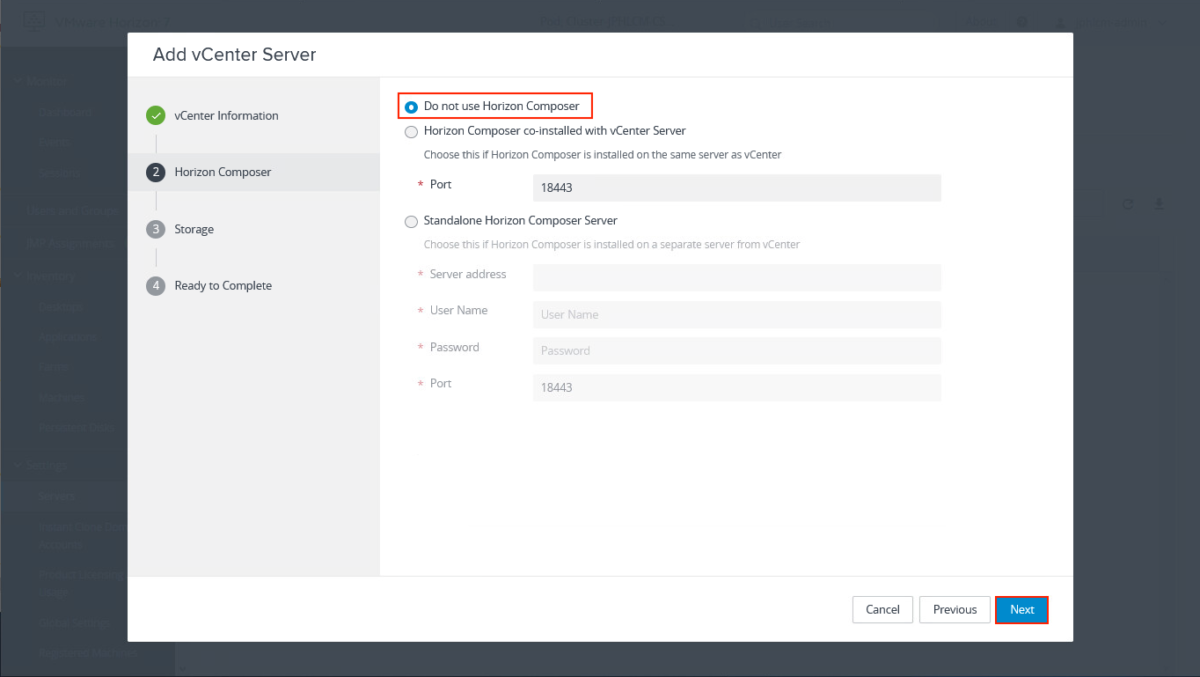Click step 4 number icon for Ready to Complete
The image size is (1200, 677).
coord(155,286)
